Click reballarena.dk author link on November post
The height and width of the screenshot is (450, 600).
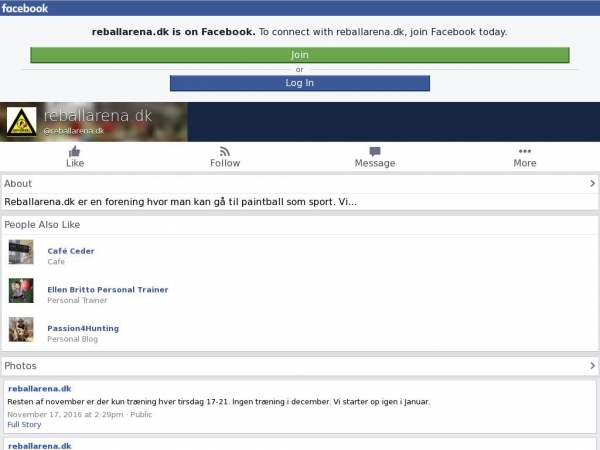click(x=39, y=389)
